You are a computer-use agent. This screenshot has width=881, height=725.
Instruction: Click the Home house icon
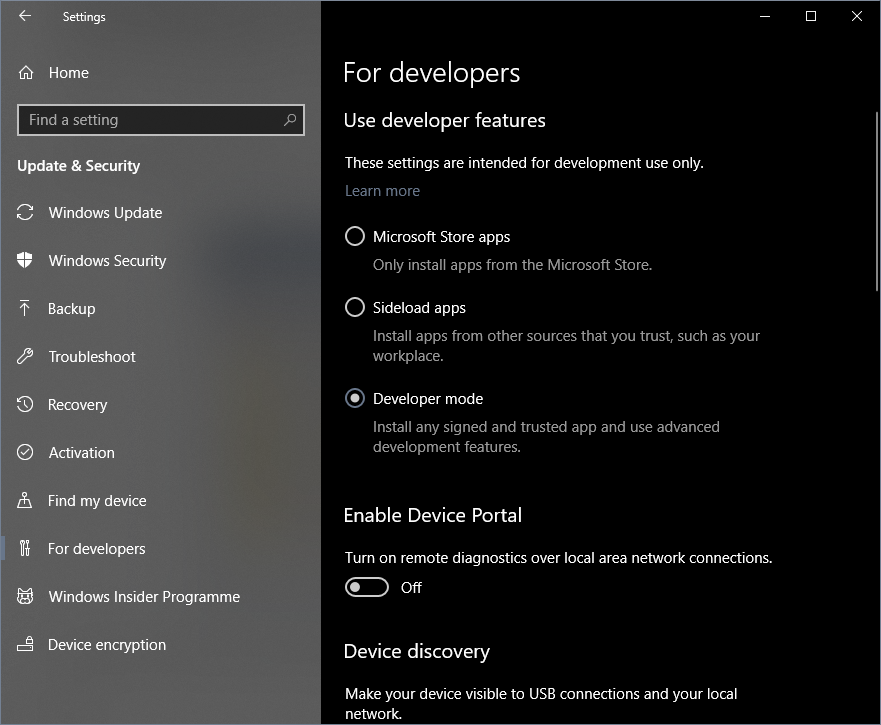[x=26, y=73]
